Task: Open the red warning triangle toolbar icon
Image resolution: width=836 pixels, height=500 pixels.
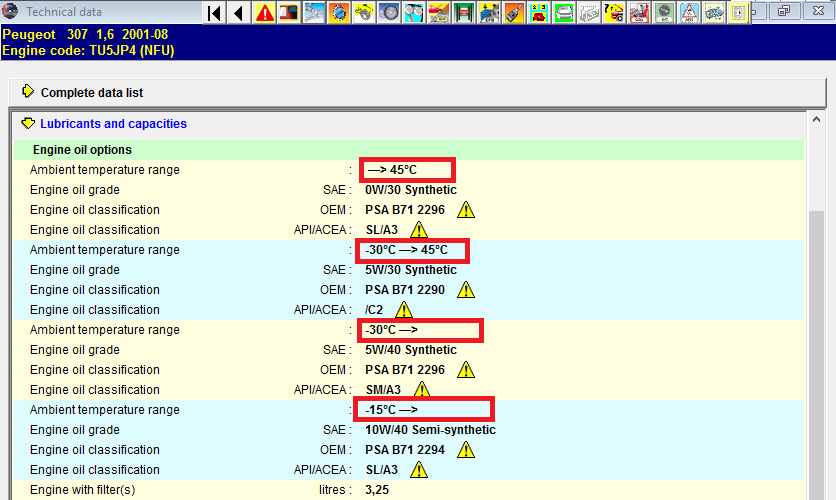Action: (264, 12)
